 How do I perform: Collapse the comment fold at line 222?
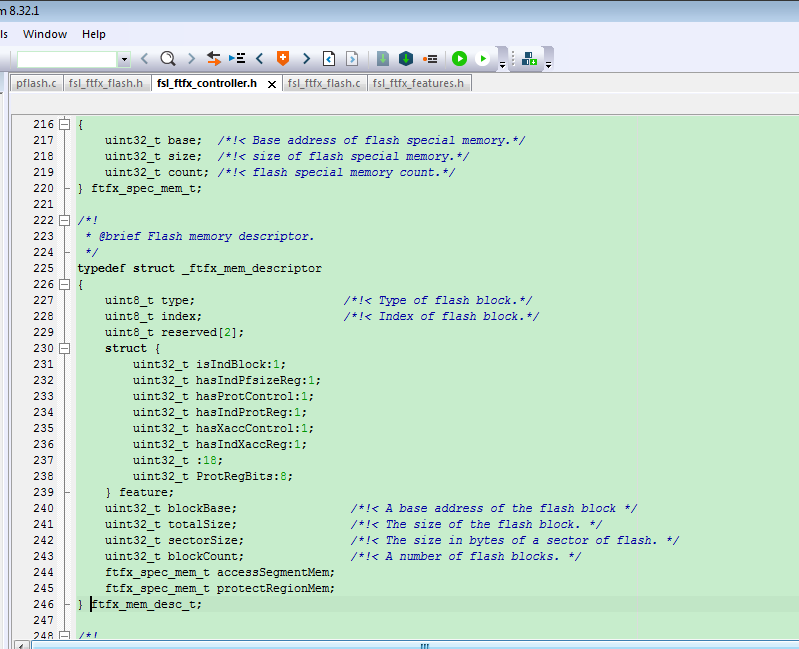click(x=65, y=221)
